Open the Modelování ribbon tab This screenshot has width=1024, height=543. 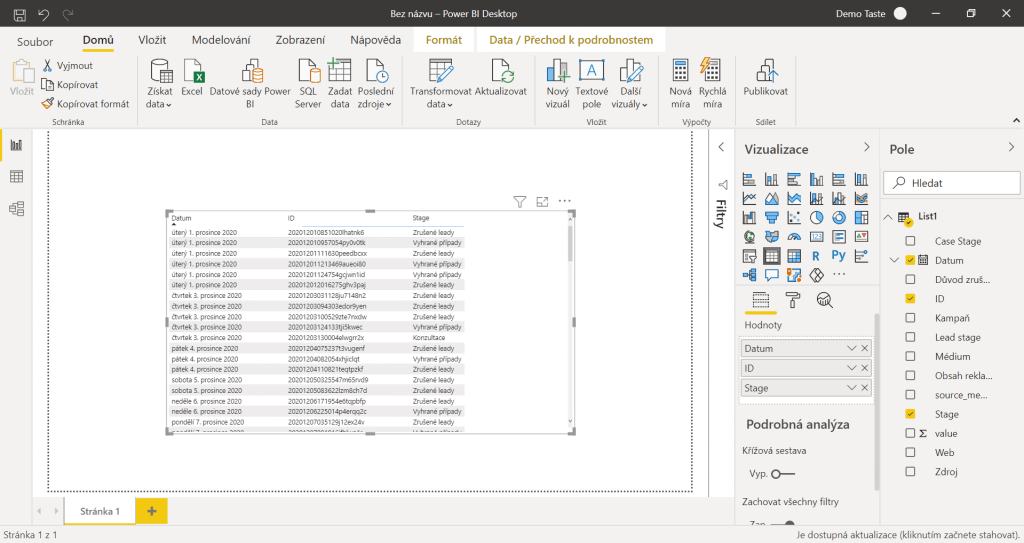tap(222, 40)
